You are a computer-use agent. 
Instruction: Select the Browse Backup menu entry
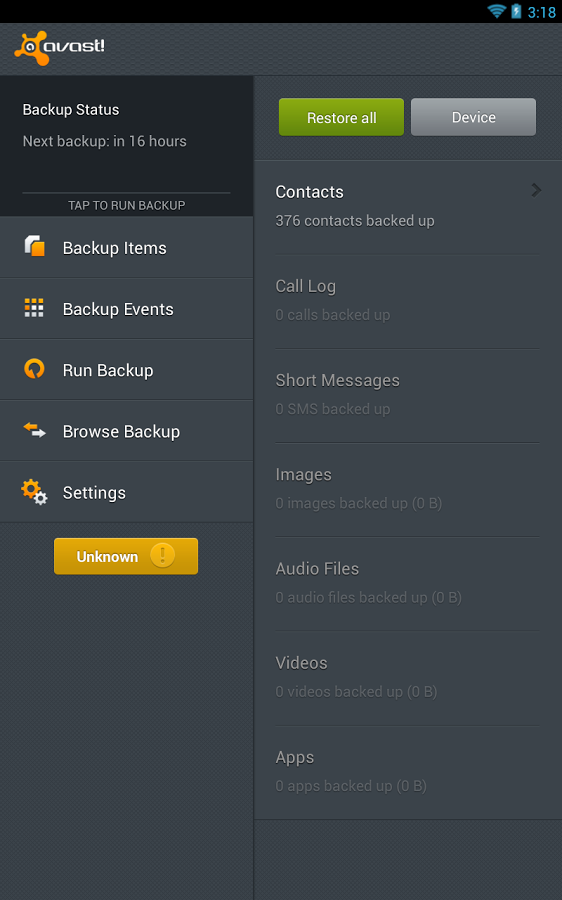tap(126, 431)
